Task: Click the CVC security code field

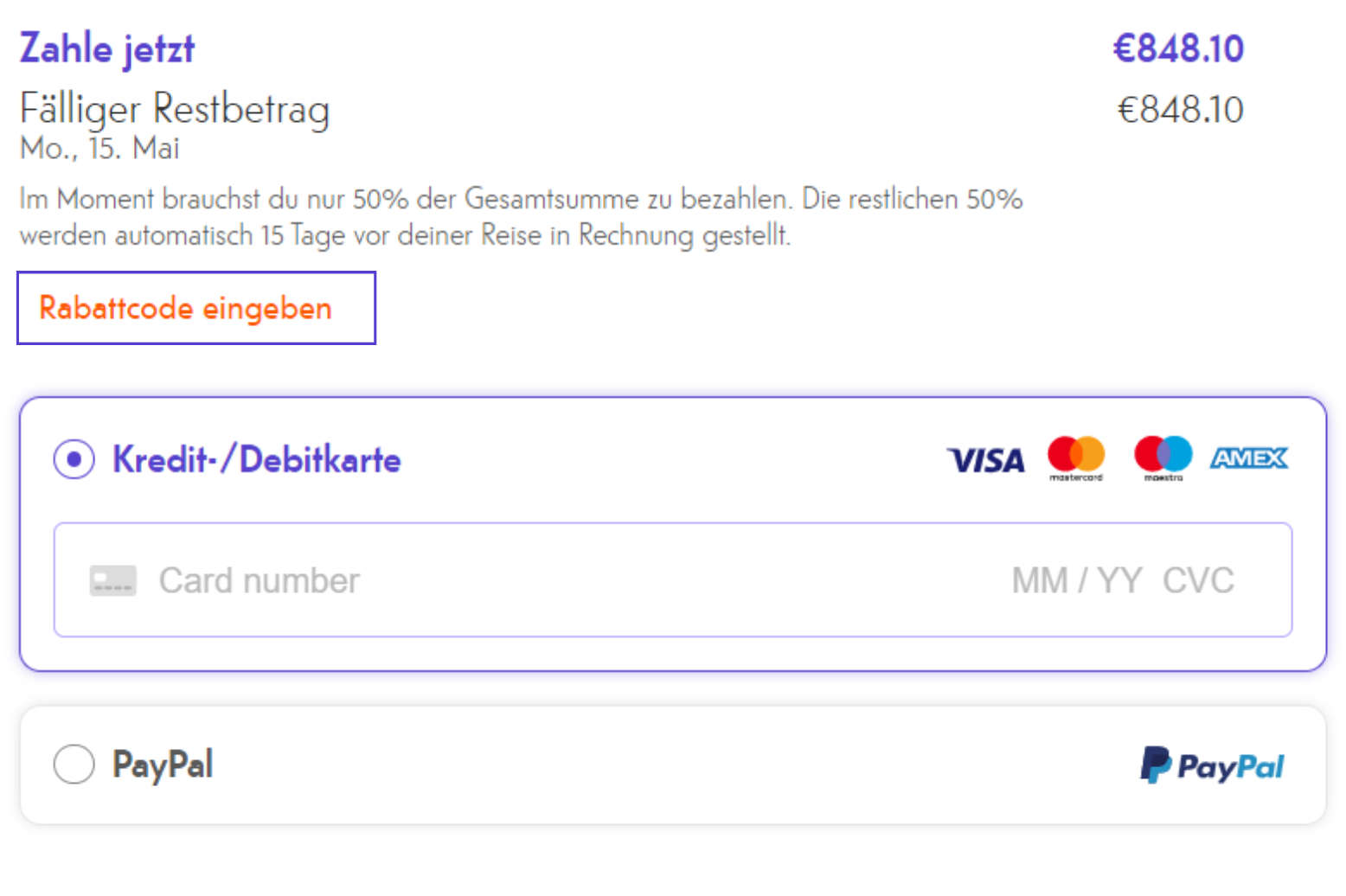Action: 1198,580
